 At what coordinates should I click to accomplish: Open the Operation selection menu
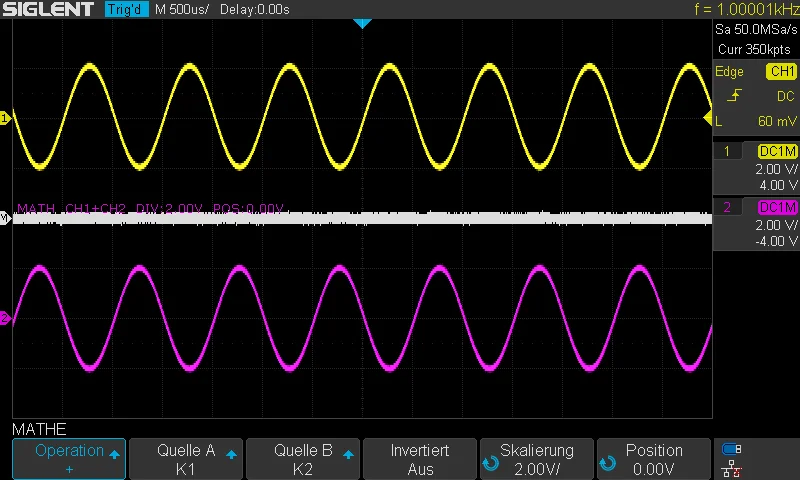click(x=69, y=459)
